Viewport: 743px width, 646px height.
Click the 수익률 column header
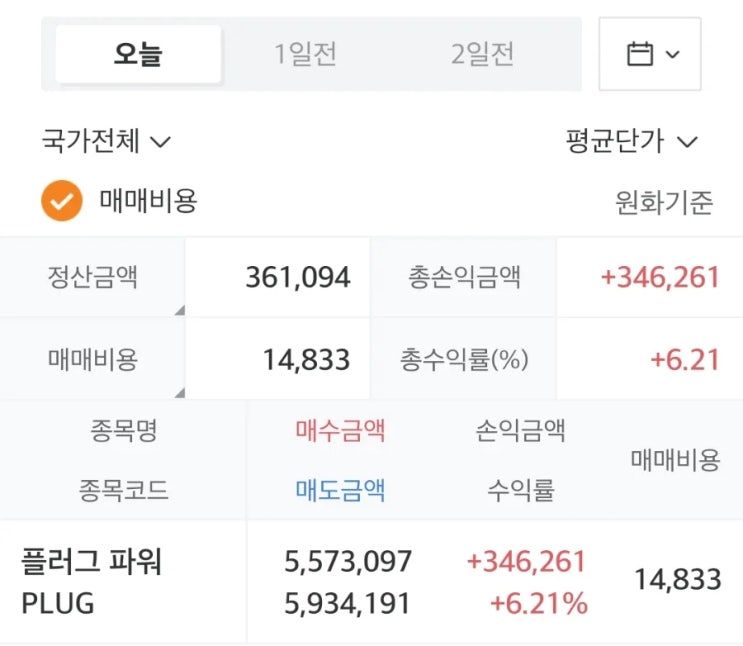click(521, 490)
